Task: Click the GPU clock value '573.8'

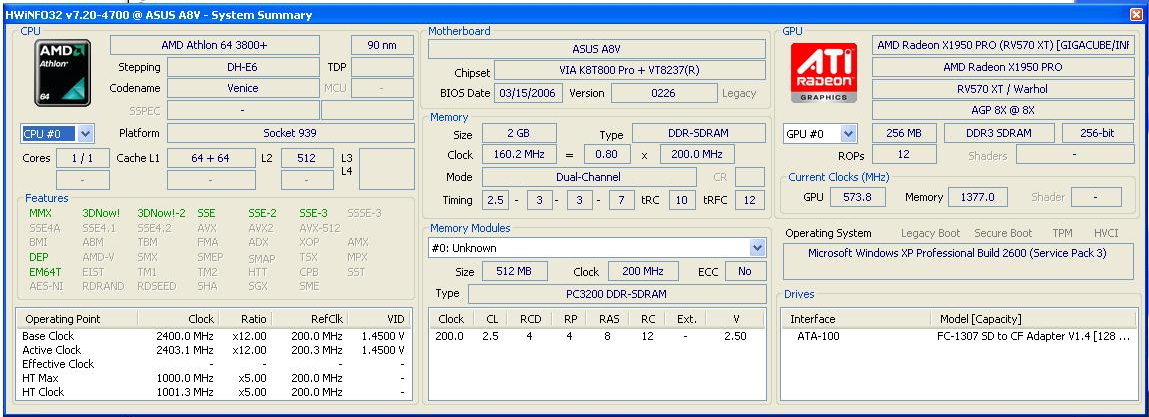Action: (858, 196)
